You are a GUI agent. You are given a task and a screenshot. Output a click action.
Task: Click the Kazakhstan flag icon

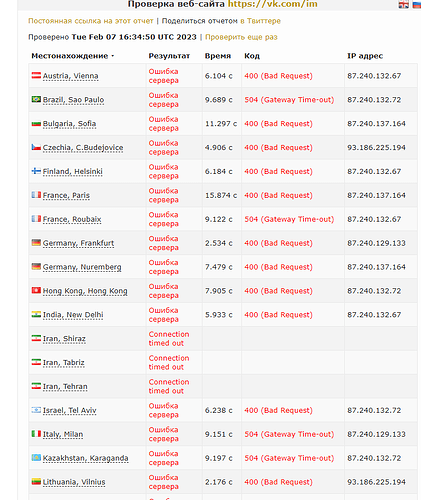click(36, 457)
